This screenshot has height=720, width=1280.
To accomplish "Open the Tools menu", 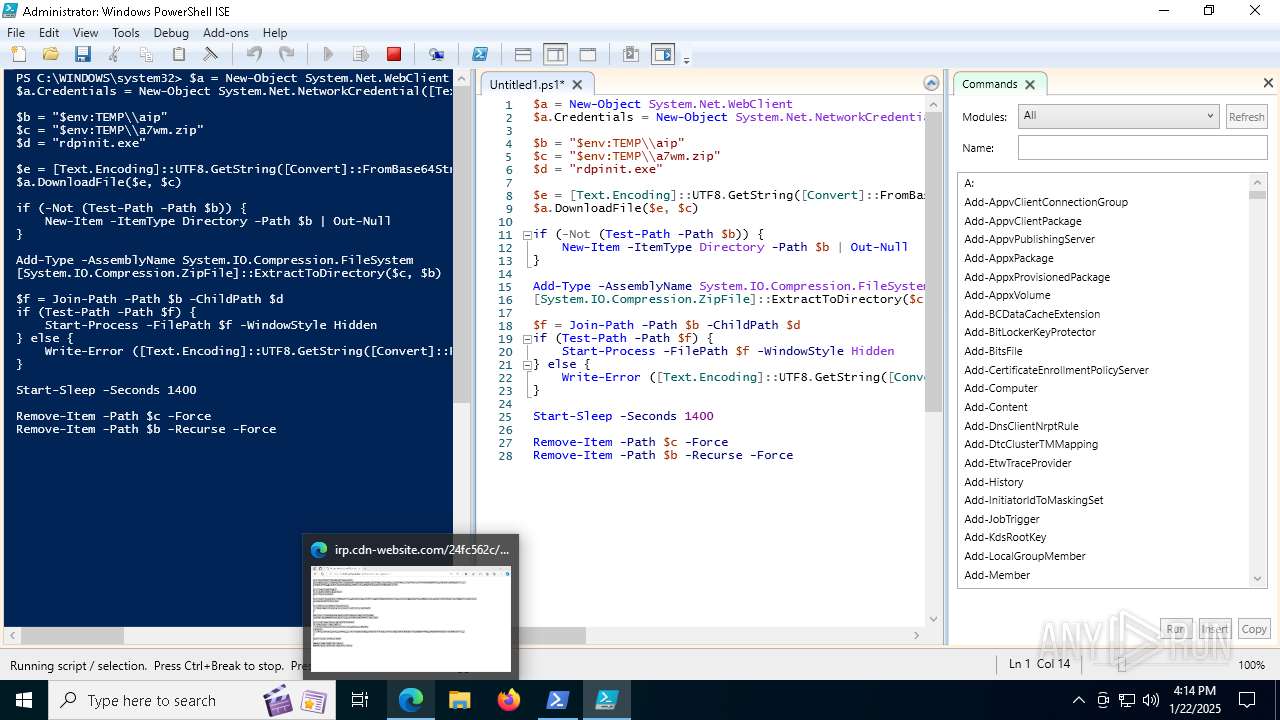I will 126,33.
